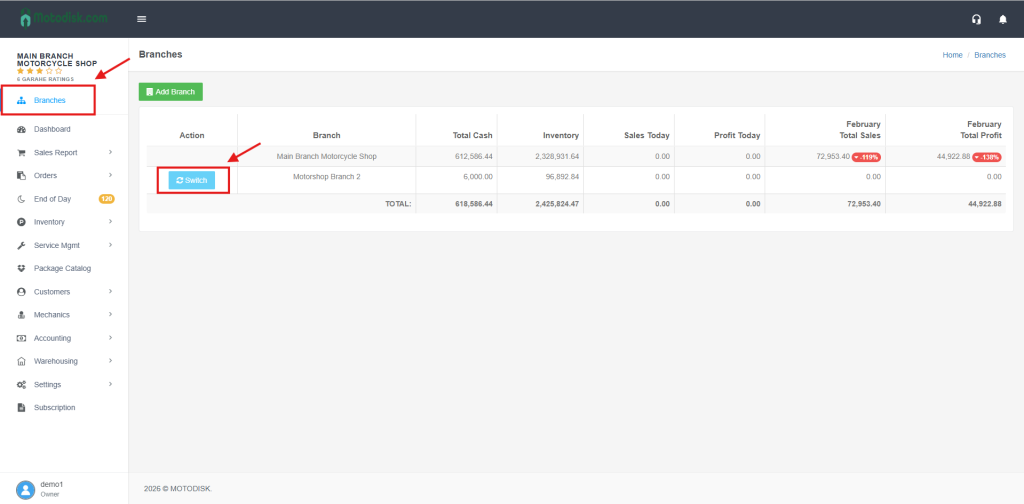Click the demo1 user avatar icon
The image size is (1024, 504).
(25, 489)
